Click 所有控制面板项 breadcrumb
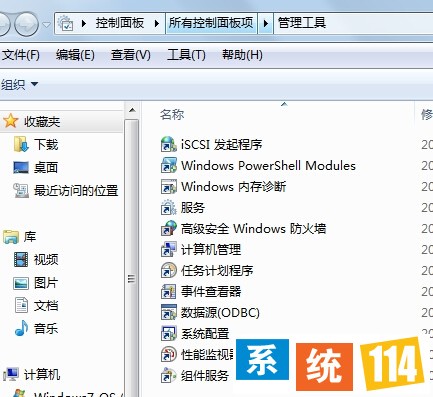The width and height of the screenshot is (433, 397). (211, 23)
